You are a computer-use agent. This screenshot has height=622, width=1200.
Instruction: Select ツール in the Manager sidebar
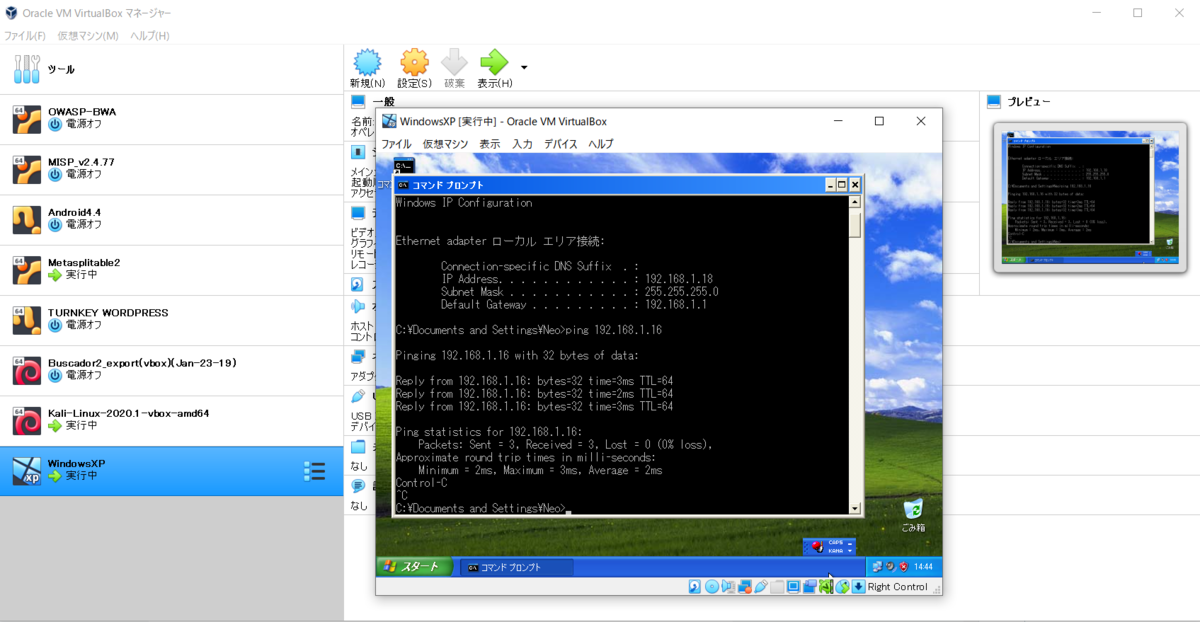(x=171, y=69)
